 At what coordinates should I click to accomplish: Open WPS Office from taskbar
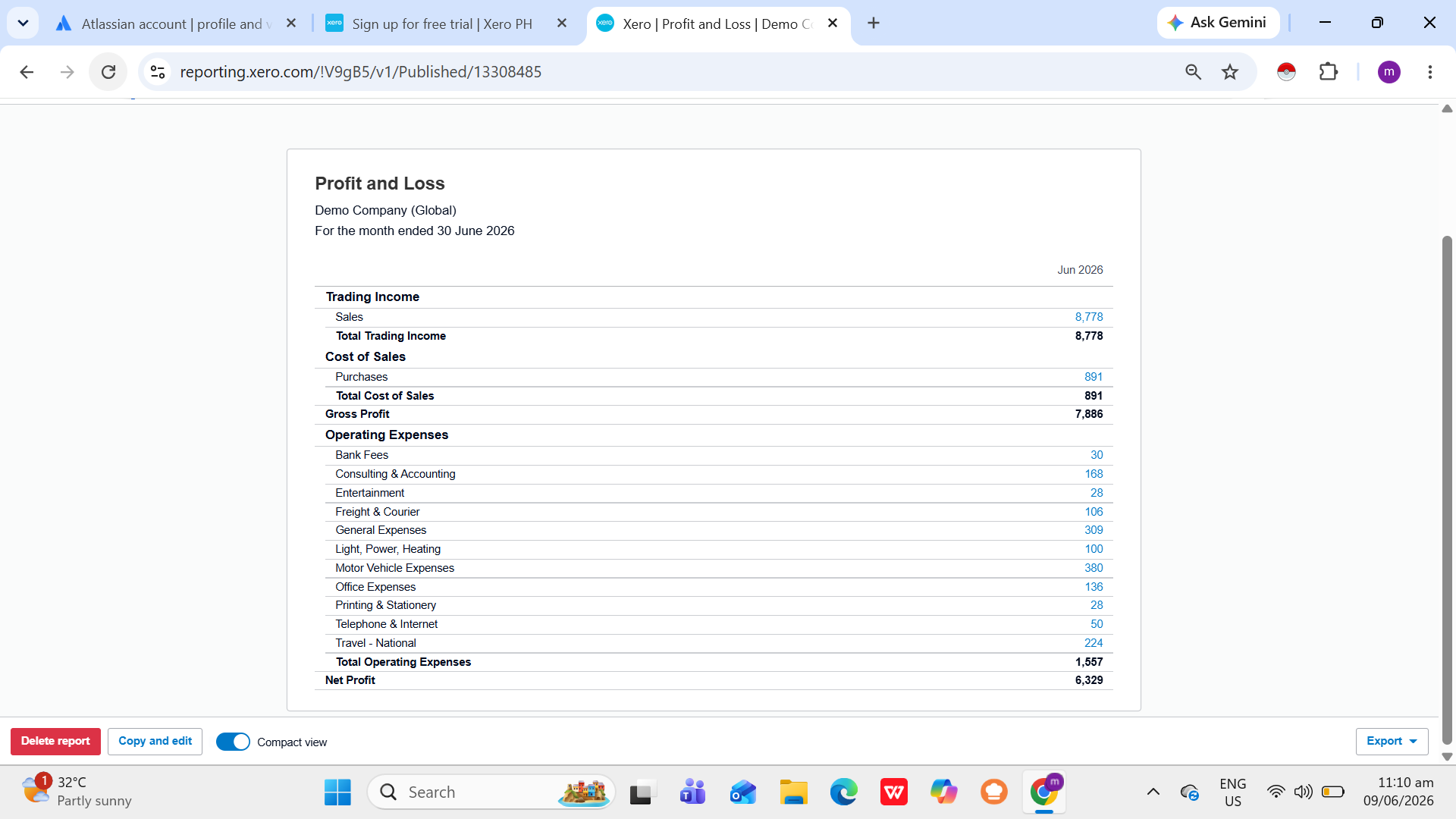(x=894, y=792)
